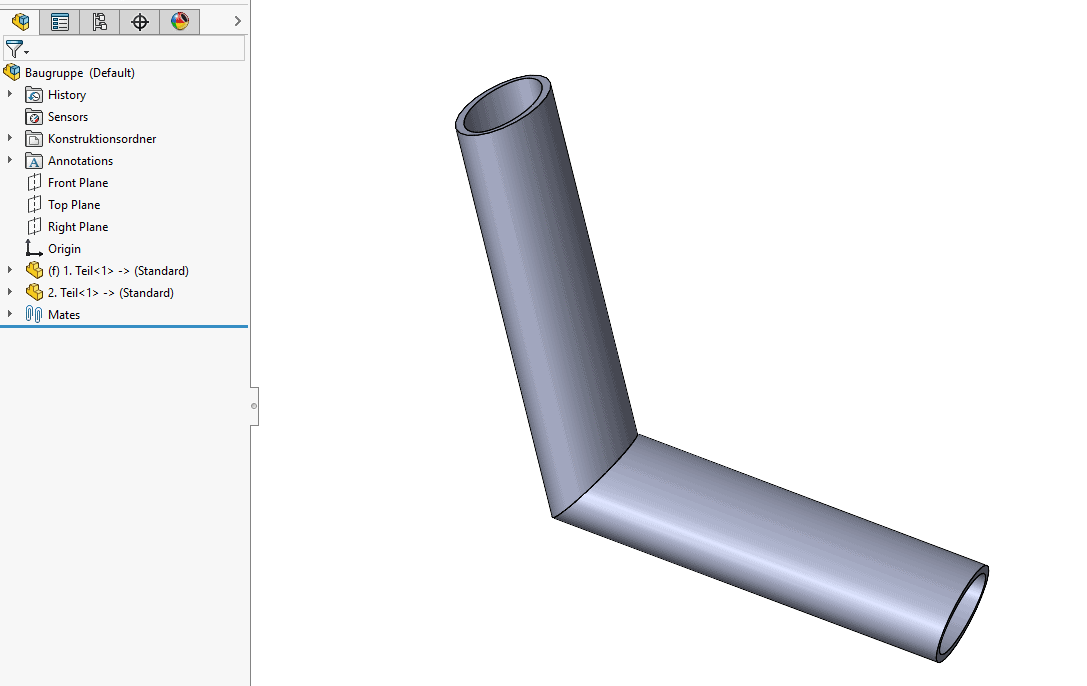The image size is (1087, 686).
Task: Click the Mates paperclip icon
Action: pos(34,315)
